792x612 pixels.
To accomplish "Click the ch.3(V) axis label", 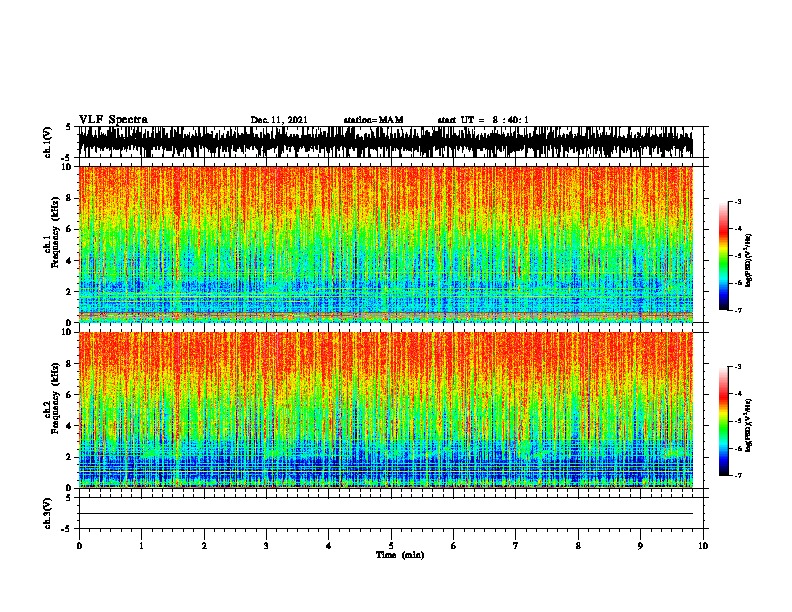I will pos(48,513).
